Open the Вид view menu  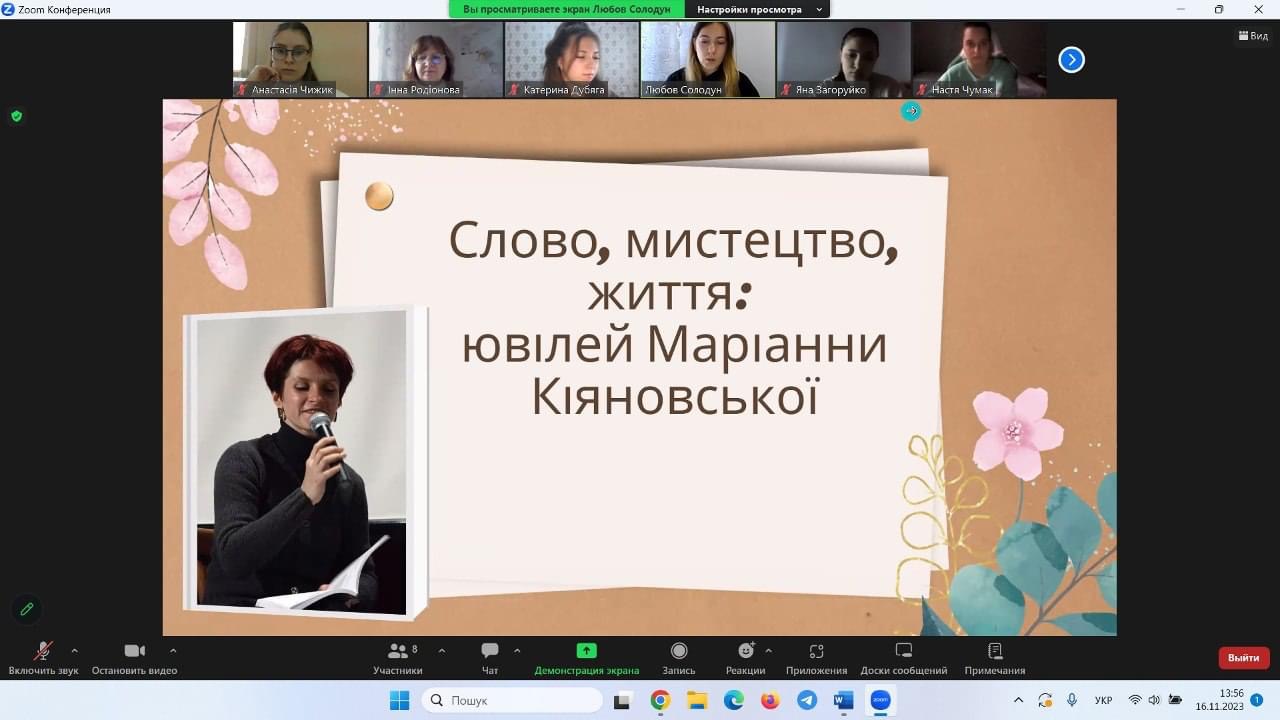(1252, 36)
